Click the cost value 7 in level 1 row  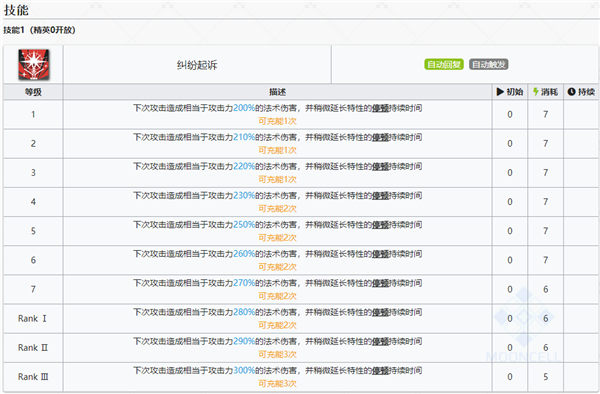point(546,114)
